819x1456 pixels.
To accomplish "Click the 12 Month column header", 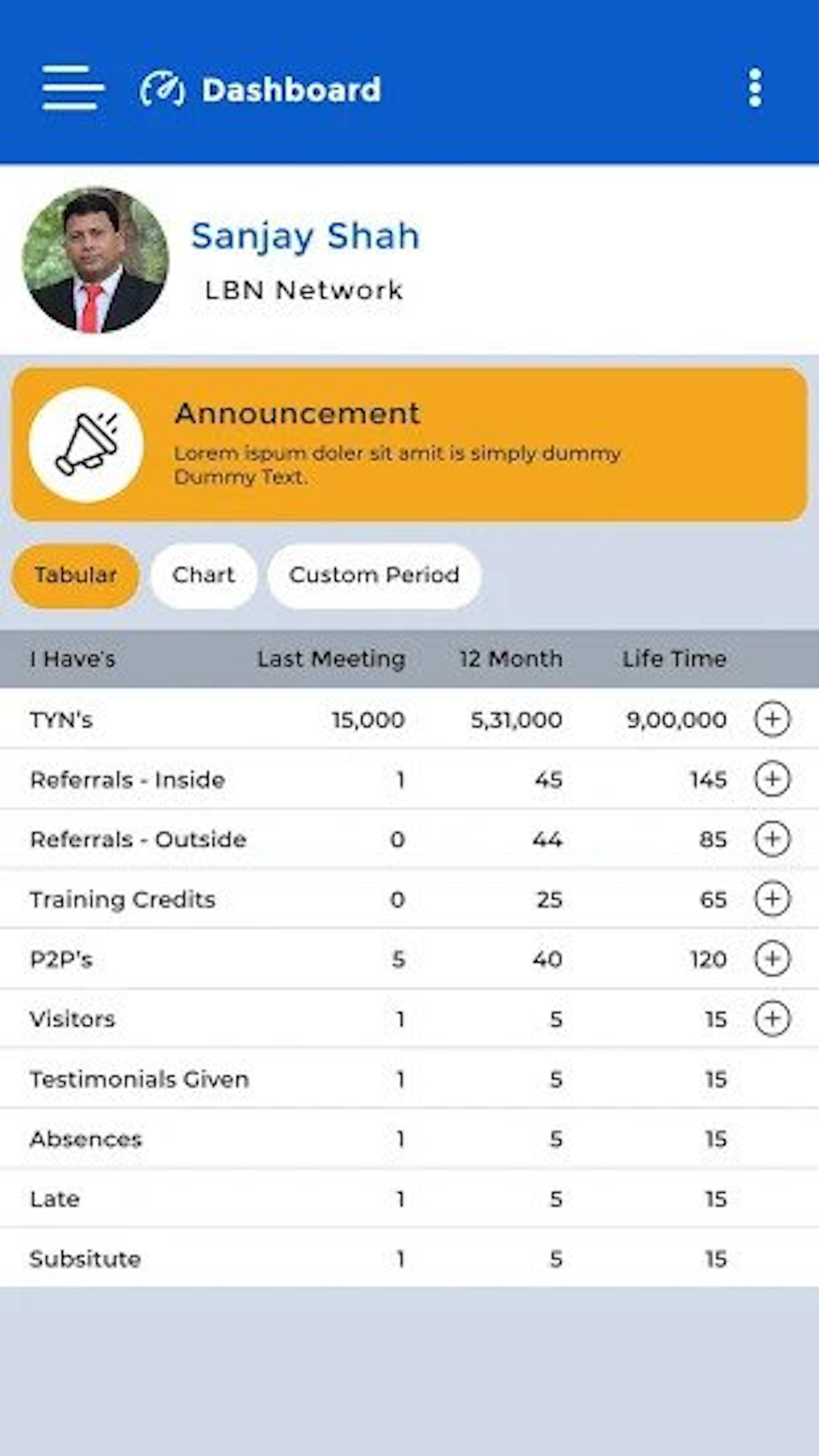I will tap(510, 658).
